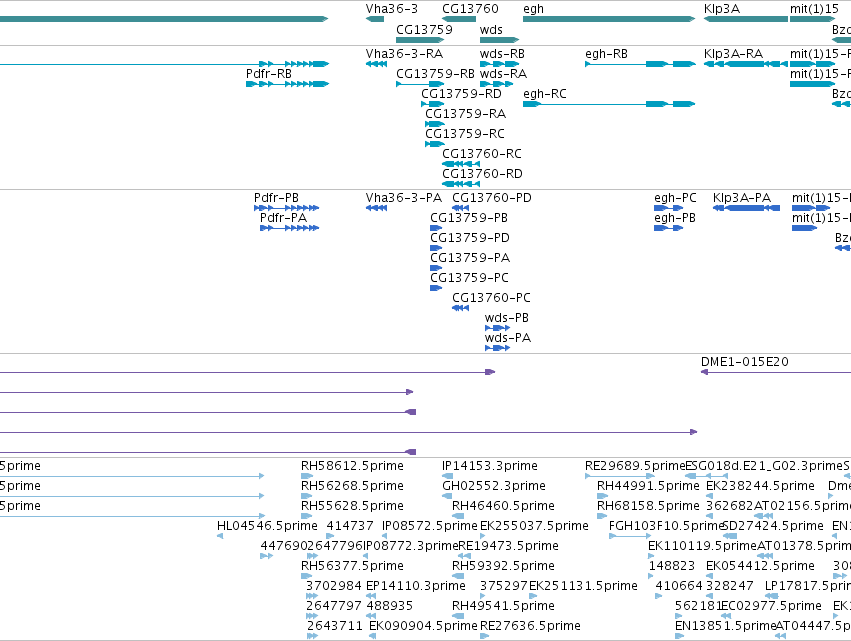The image size is (851, 641).
Task: Select the CG13760-PC protein feature
Action: [460, 308]
